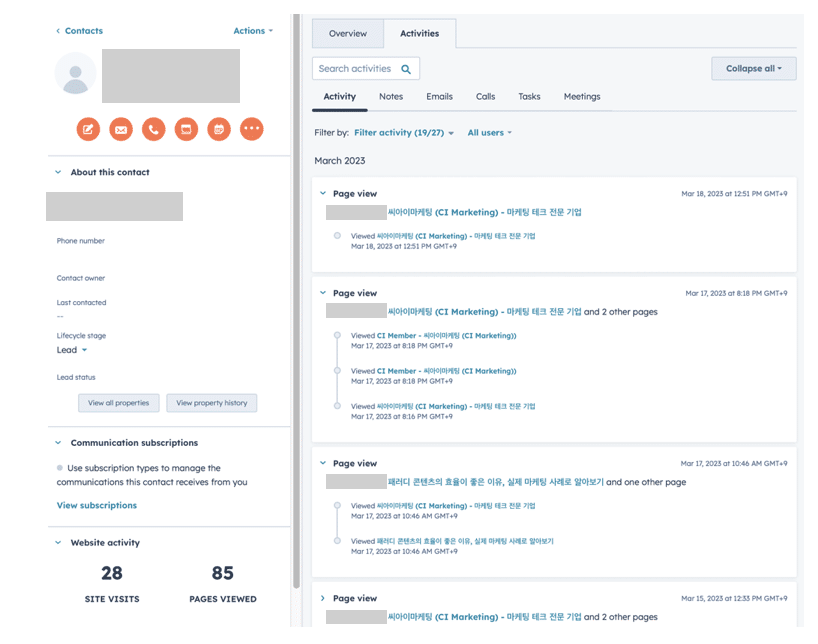Click the Lead status property label
This screenshot has width=818, height=644.
(x=76, y=377)
